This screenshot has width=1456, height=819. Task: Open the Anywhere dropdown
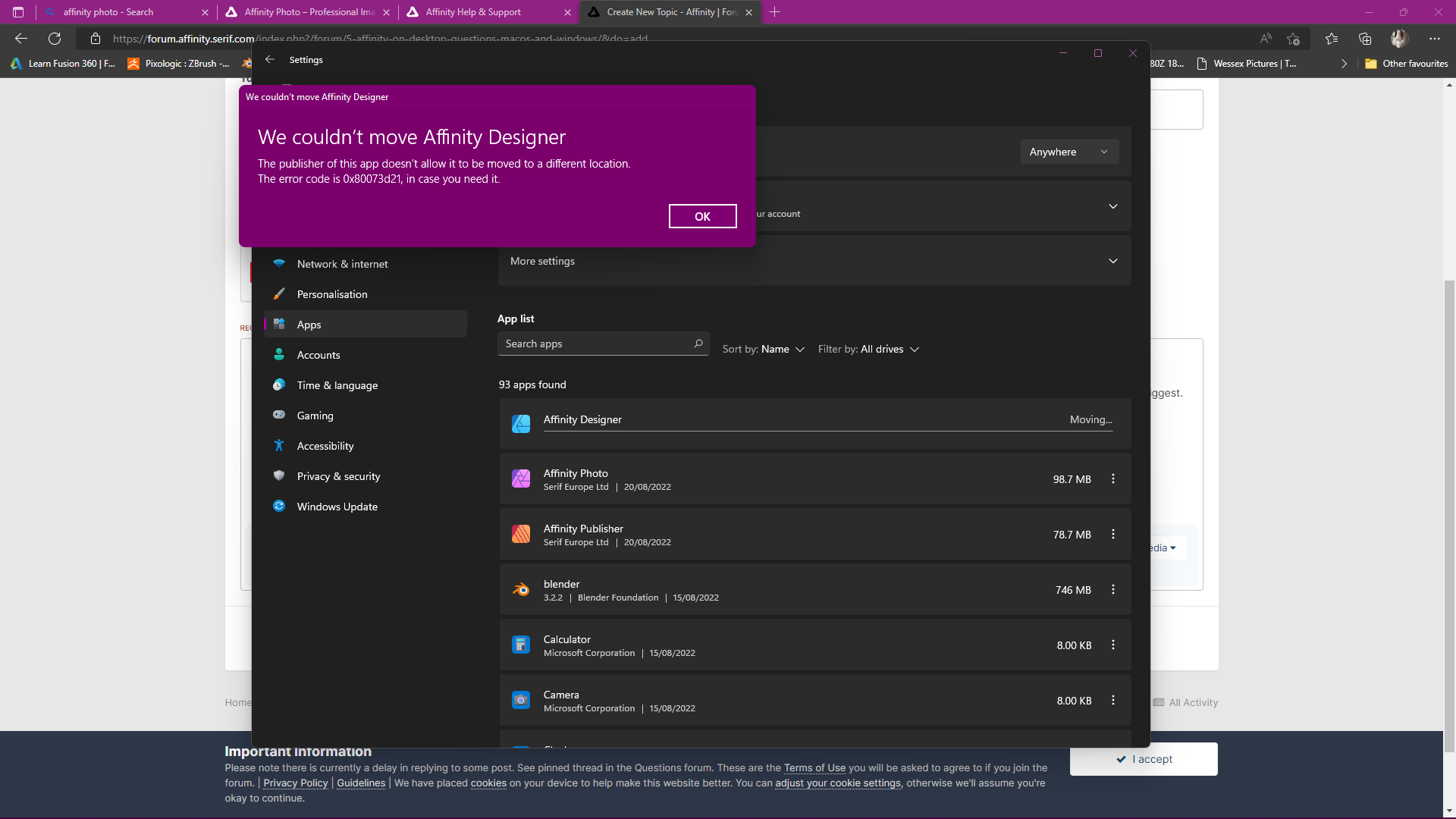(1068, 152)
